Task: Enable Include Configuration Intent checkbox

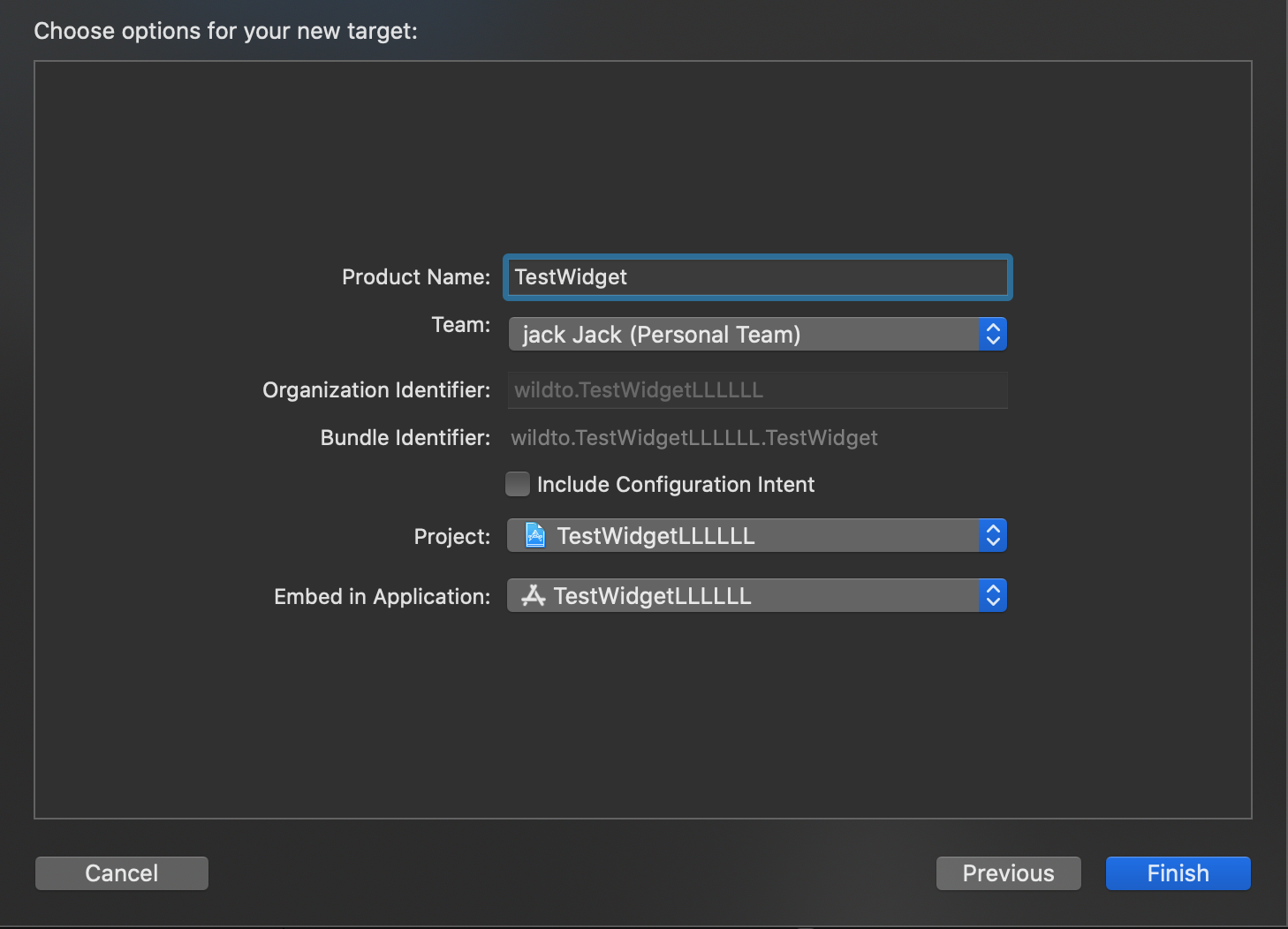Action: click(x=518, y=484)
